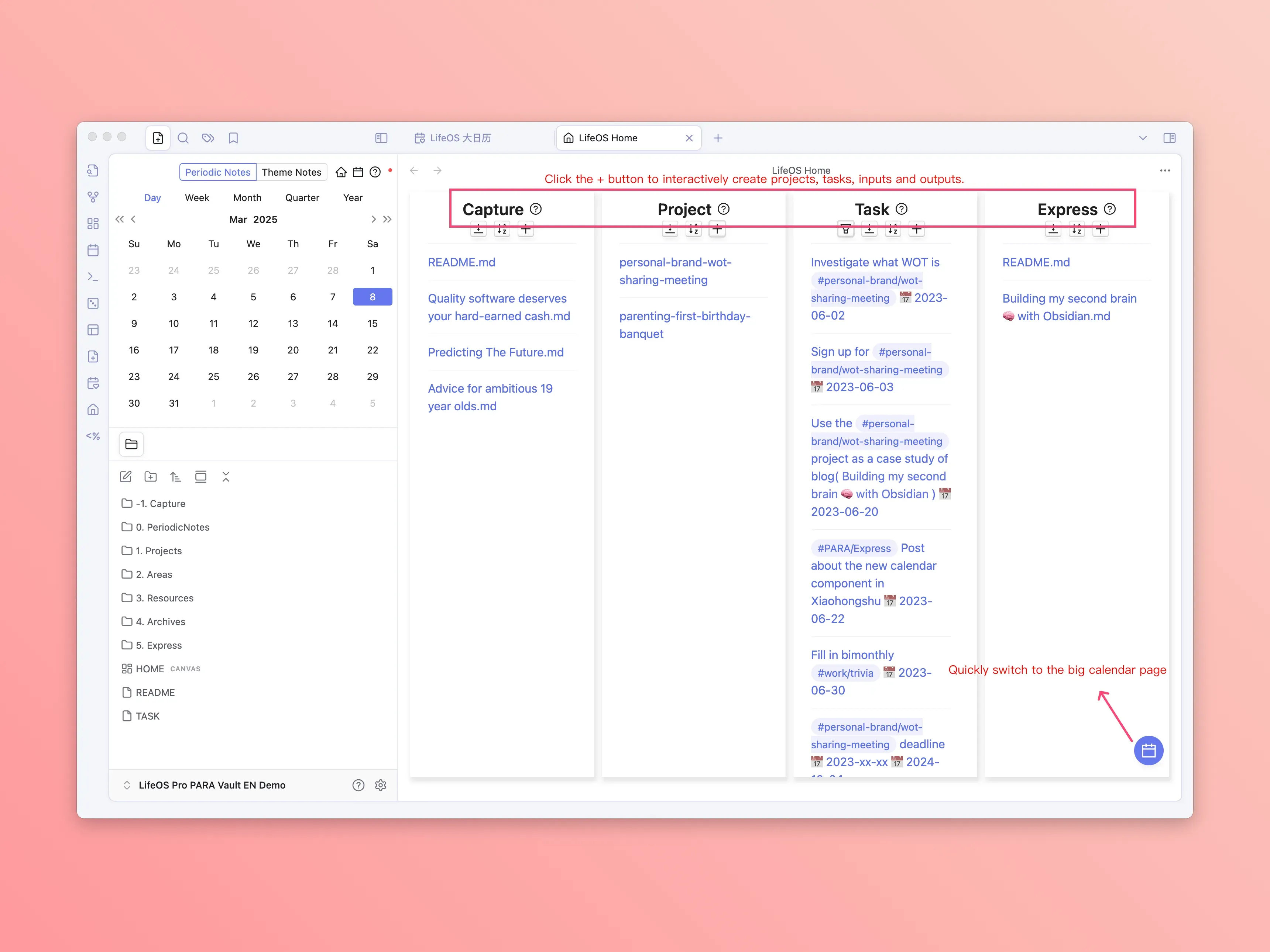Toggle the right sidebar panel
This screenshot has height=952, width=1270.
coord(1169,138)
